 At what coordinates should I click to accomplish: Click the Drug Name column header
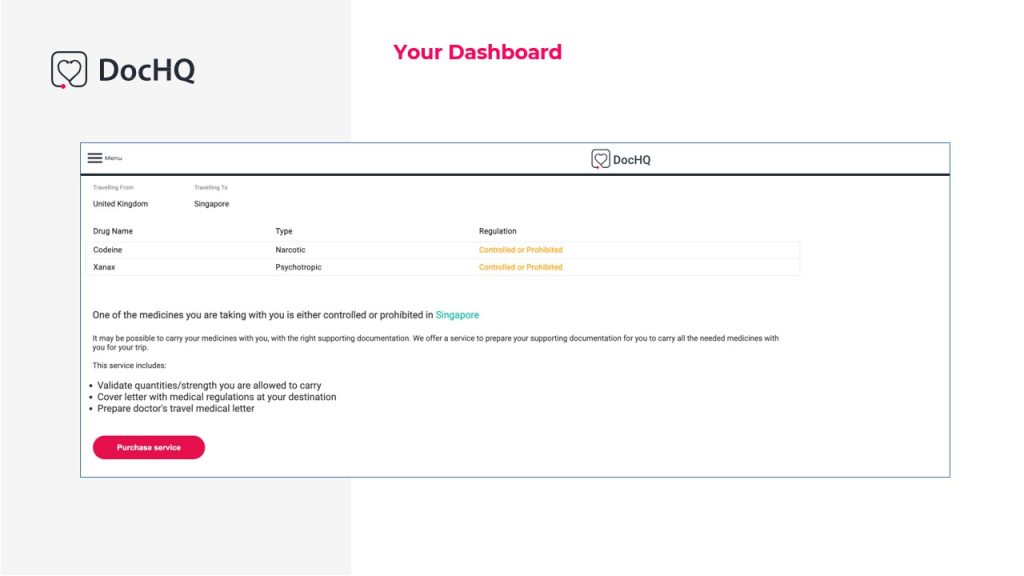pyautogui.click(x=113, y=231)
